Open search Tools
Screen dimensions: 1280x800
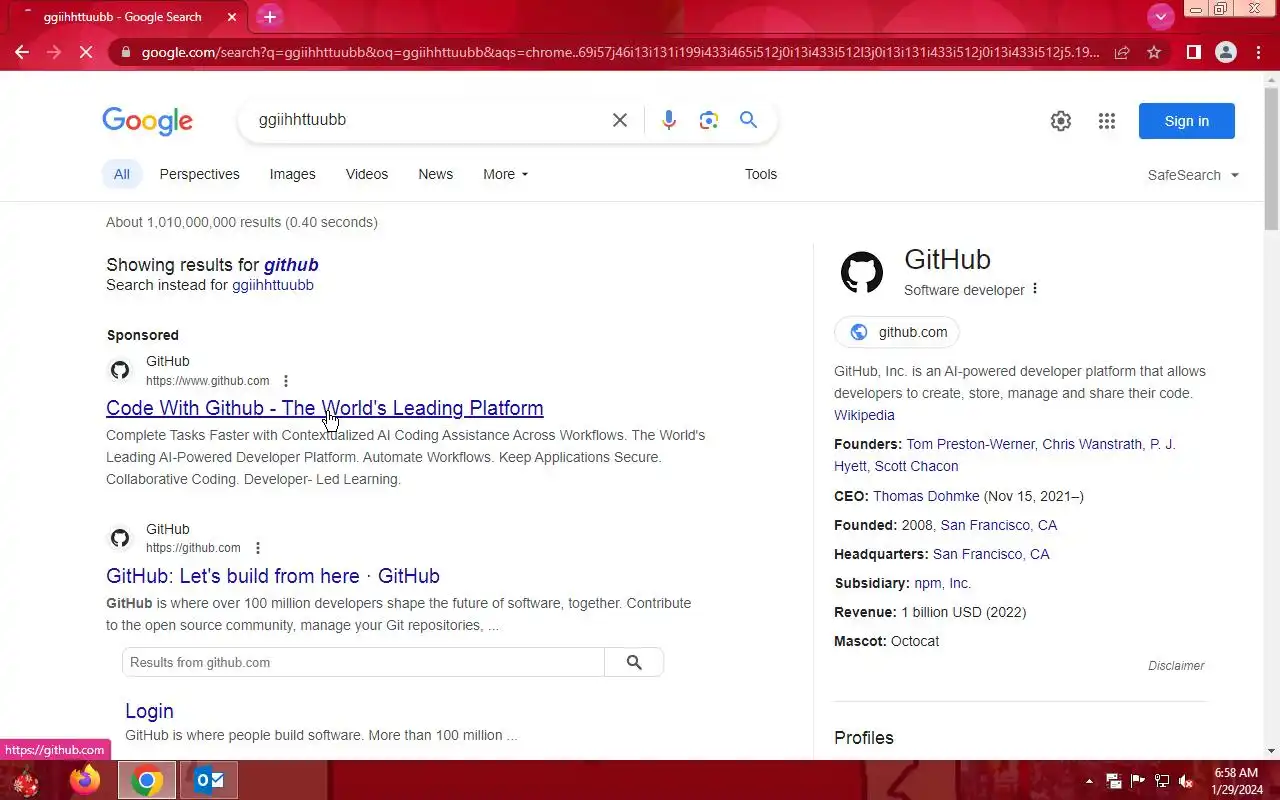761,174
